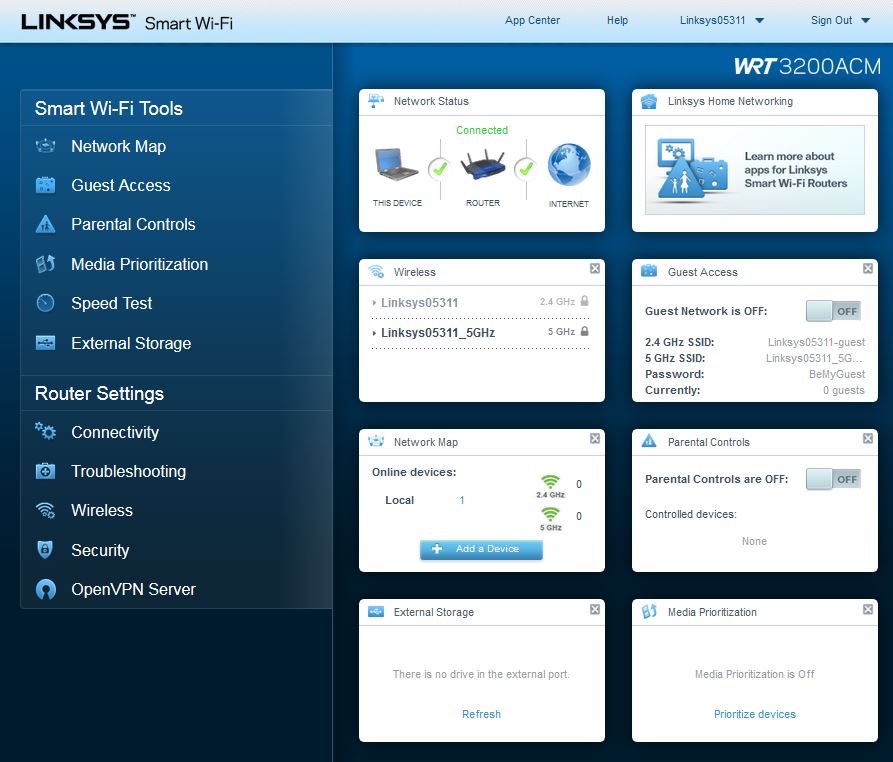Screen dimensions: 893x762
Task: Close the Guest Access widget
Action: pos(868,268)
